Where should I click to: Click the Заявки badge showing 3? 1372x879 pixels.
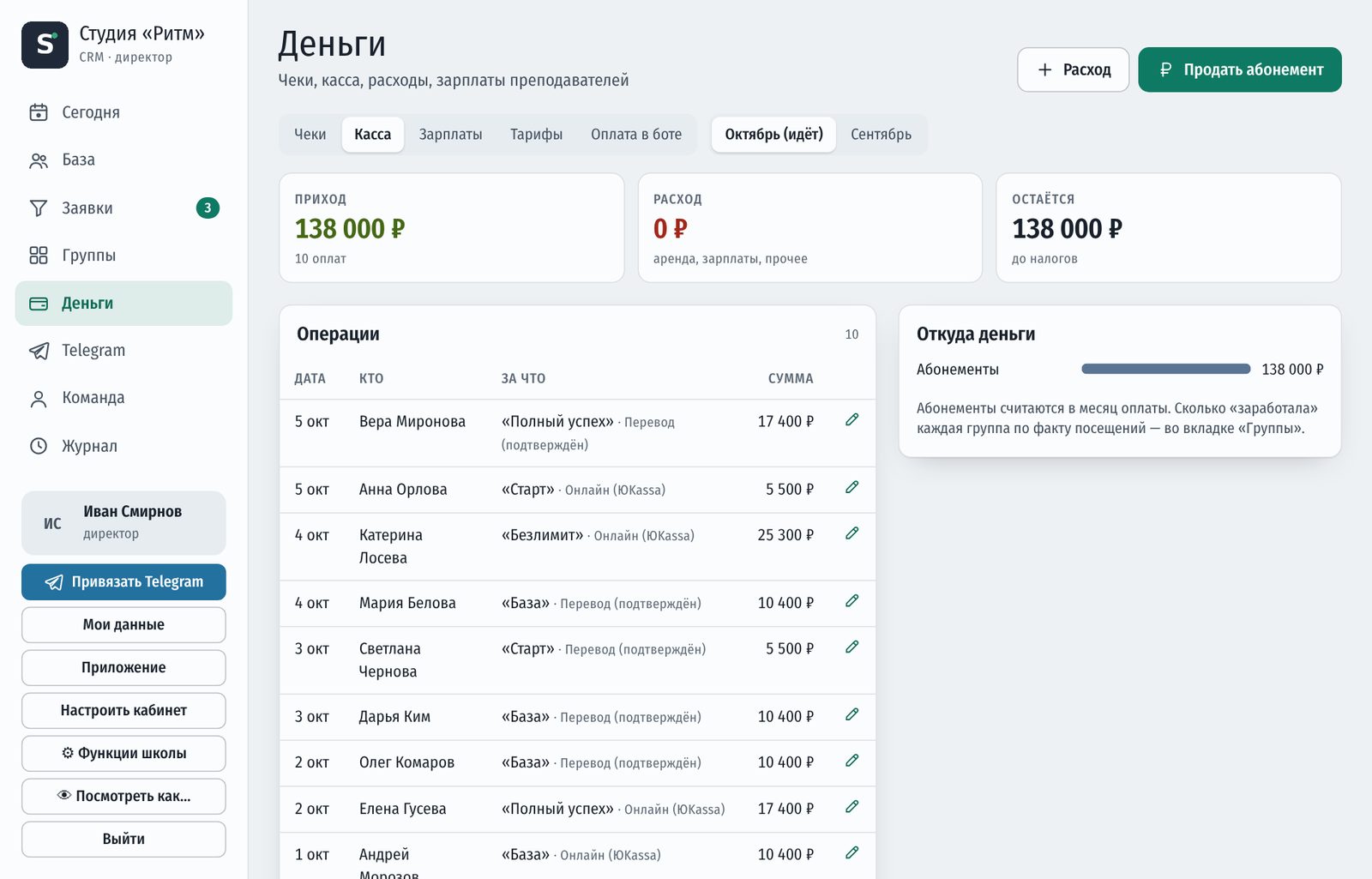tap(208, 208)
